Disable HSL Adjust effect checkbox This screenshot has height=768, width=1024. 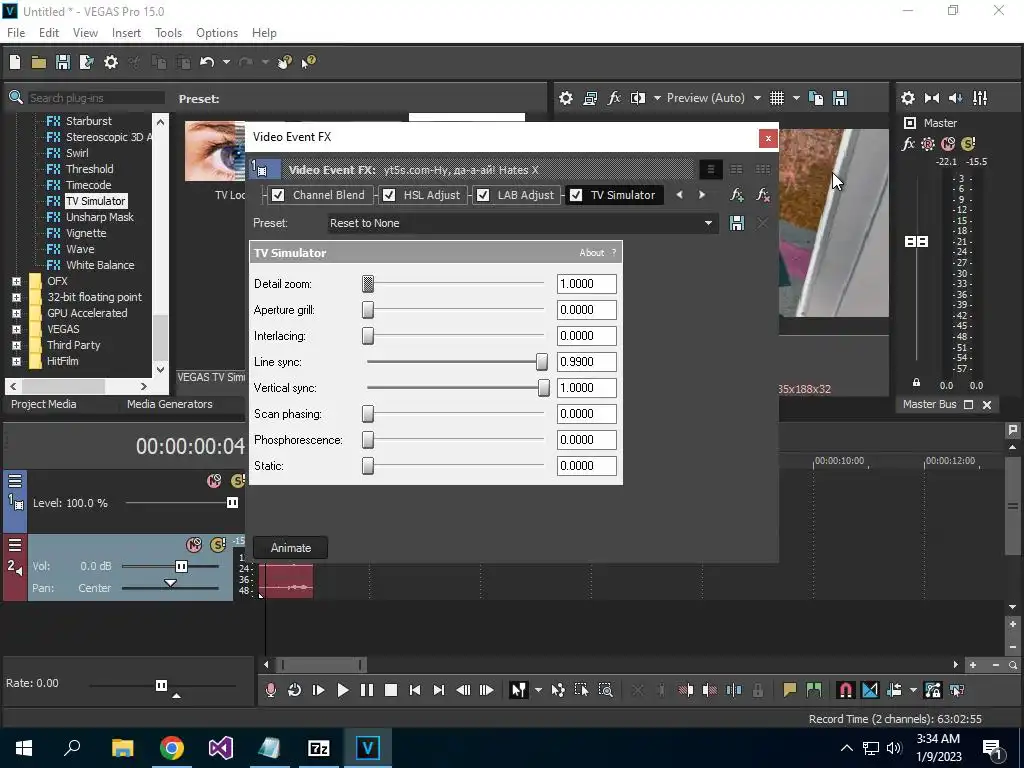(389, 195)
